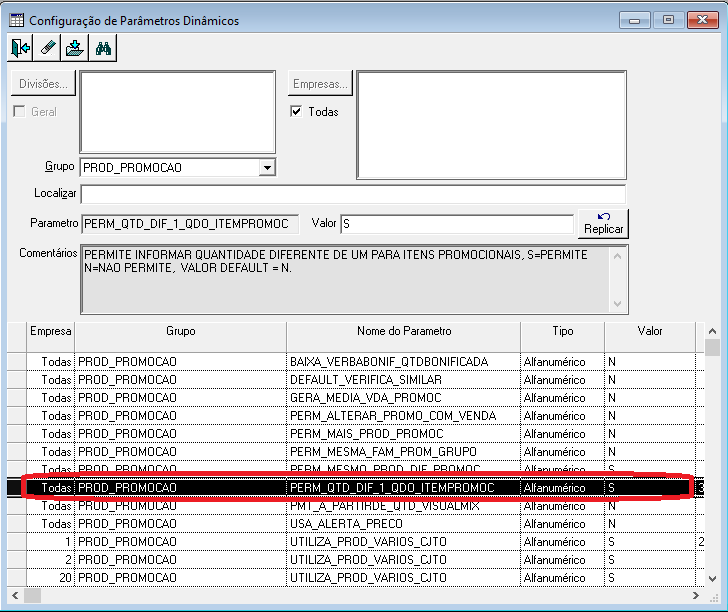Click inside the Comentários text area
The height and width of the screenshot is (612, 728).
pyautogui.click(x=345, y=280)
